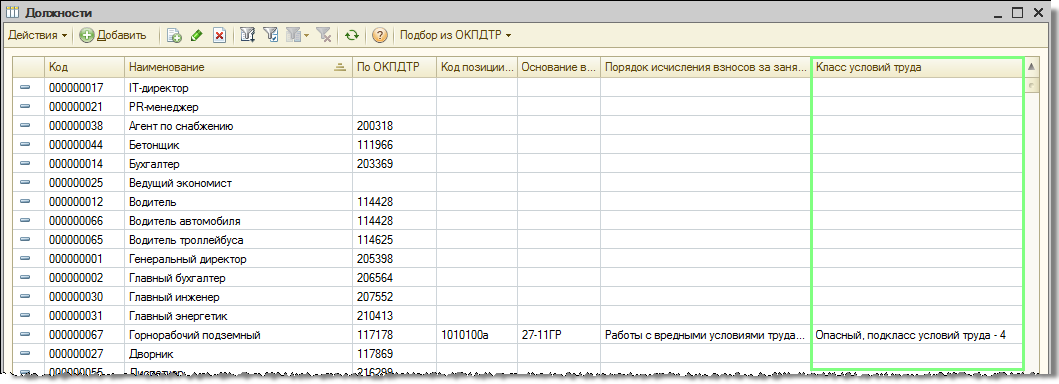Click the row marker icon for IT-директор
Image resolution: width=1059 pixels, height=384 pixels.
(x=26, y=88)
